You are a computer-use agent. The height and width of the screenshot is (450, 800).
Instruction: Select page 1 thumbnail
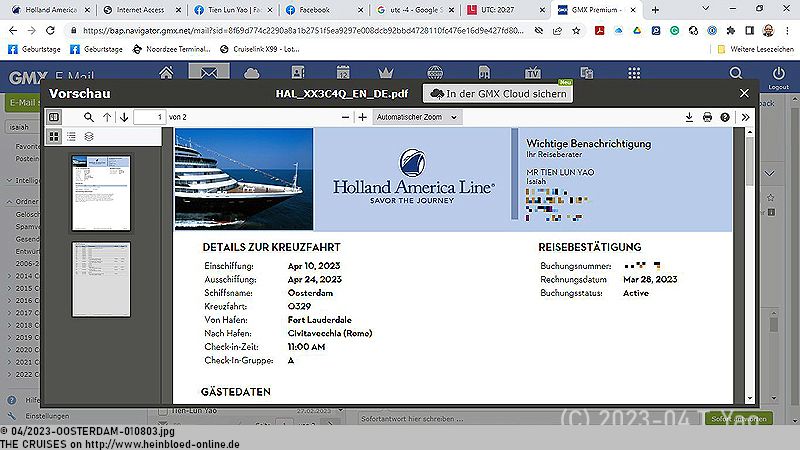tap(101, 193)
